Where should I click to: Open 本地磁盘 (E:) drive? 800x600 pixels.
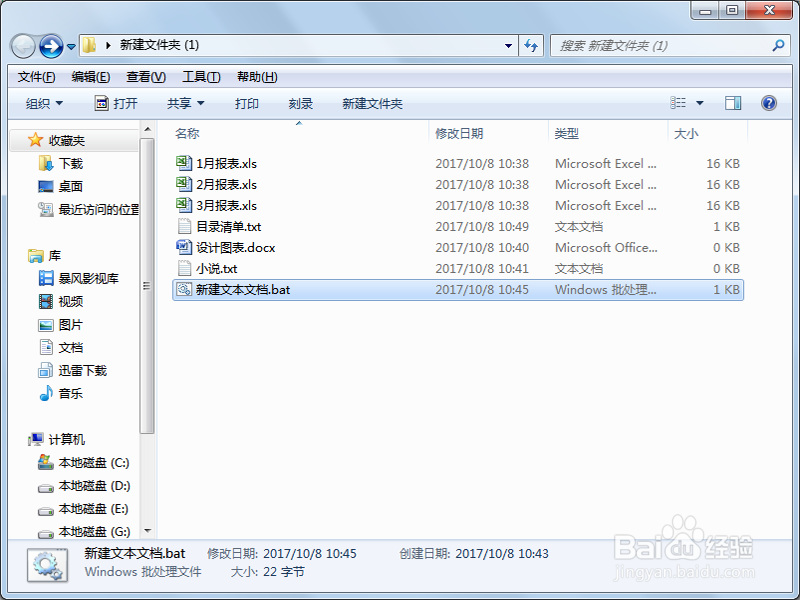point(93,509)
